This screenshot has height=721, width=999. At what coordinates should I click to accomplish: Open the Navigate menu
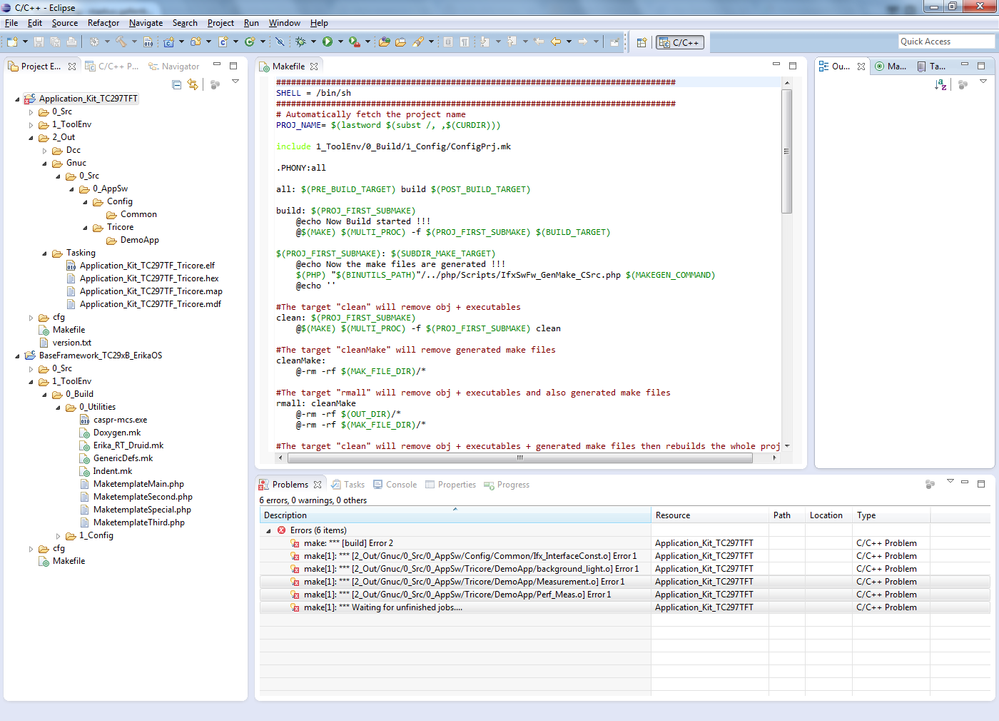pos(146,23)
